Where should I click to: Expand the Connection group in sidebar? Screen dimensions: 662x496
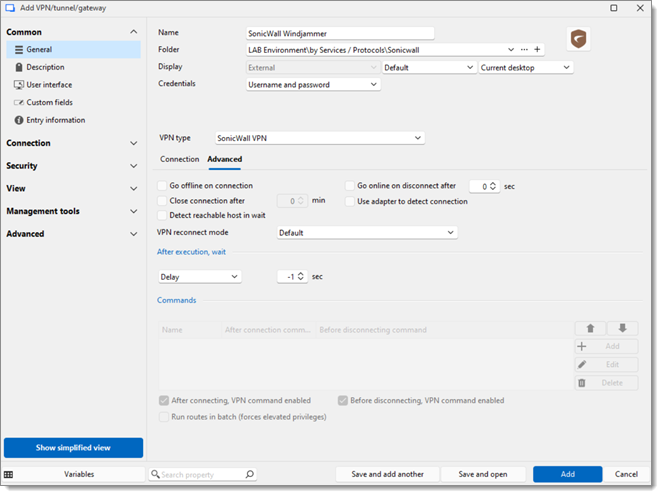pyautogui.click(x=133, y=143)
